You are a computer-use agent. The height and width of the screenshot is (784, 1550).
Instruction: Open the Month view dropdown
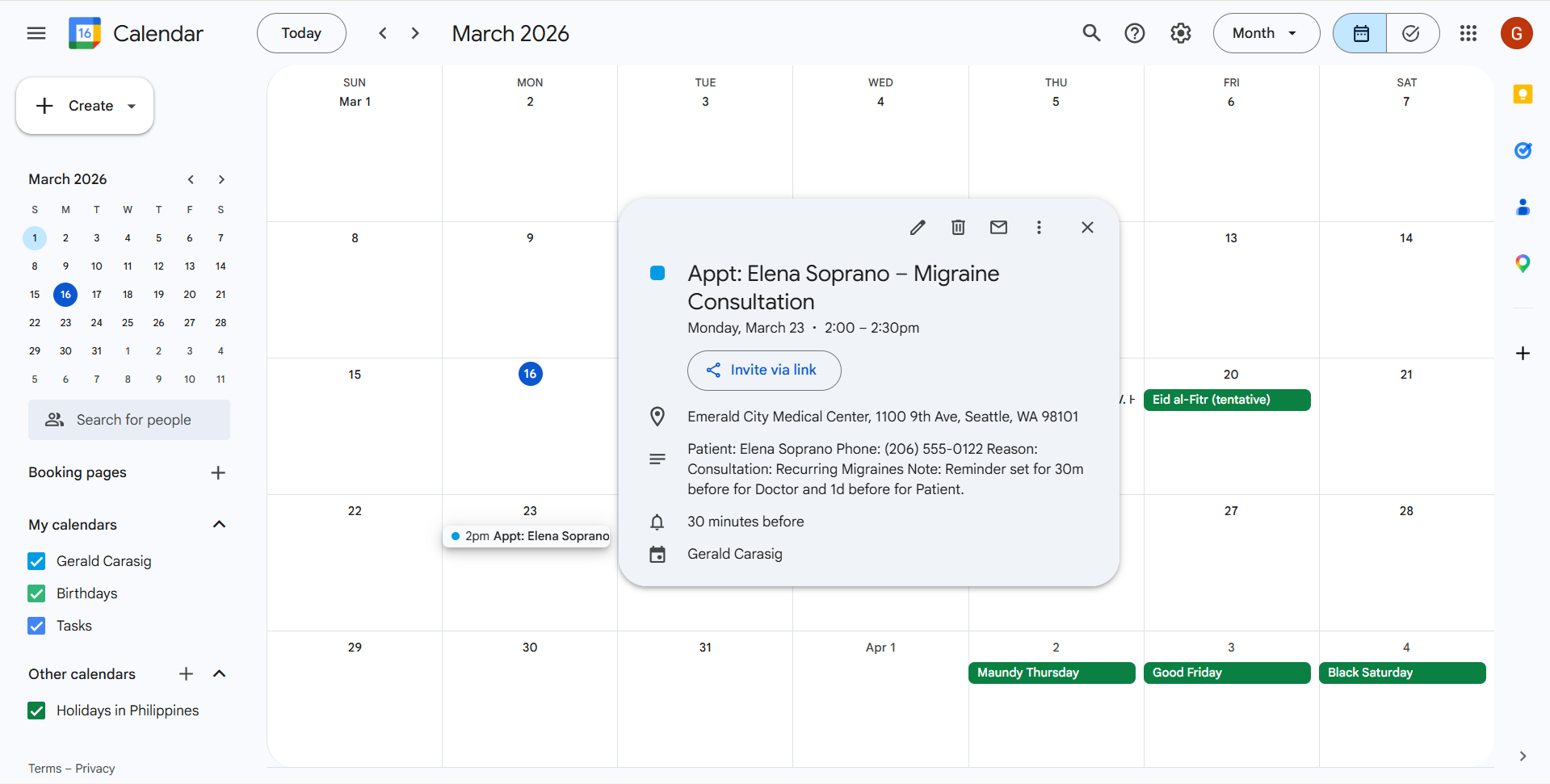1266,33
